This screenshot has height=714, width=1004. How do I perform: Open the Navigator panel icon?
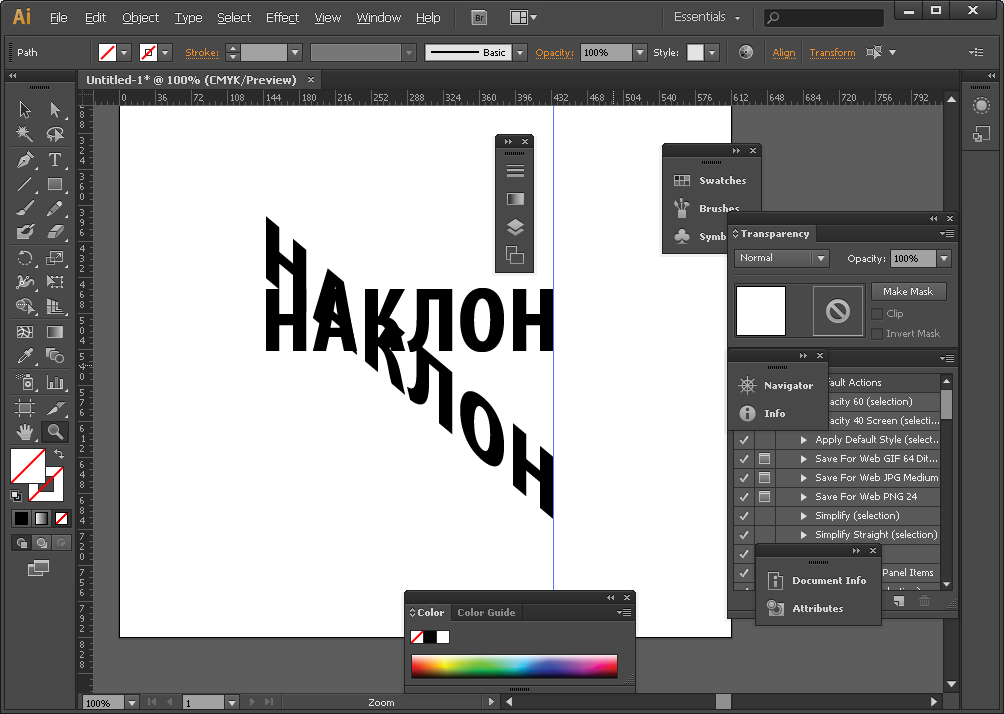747,386
